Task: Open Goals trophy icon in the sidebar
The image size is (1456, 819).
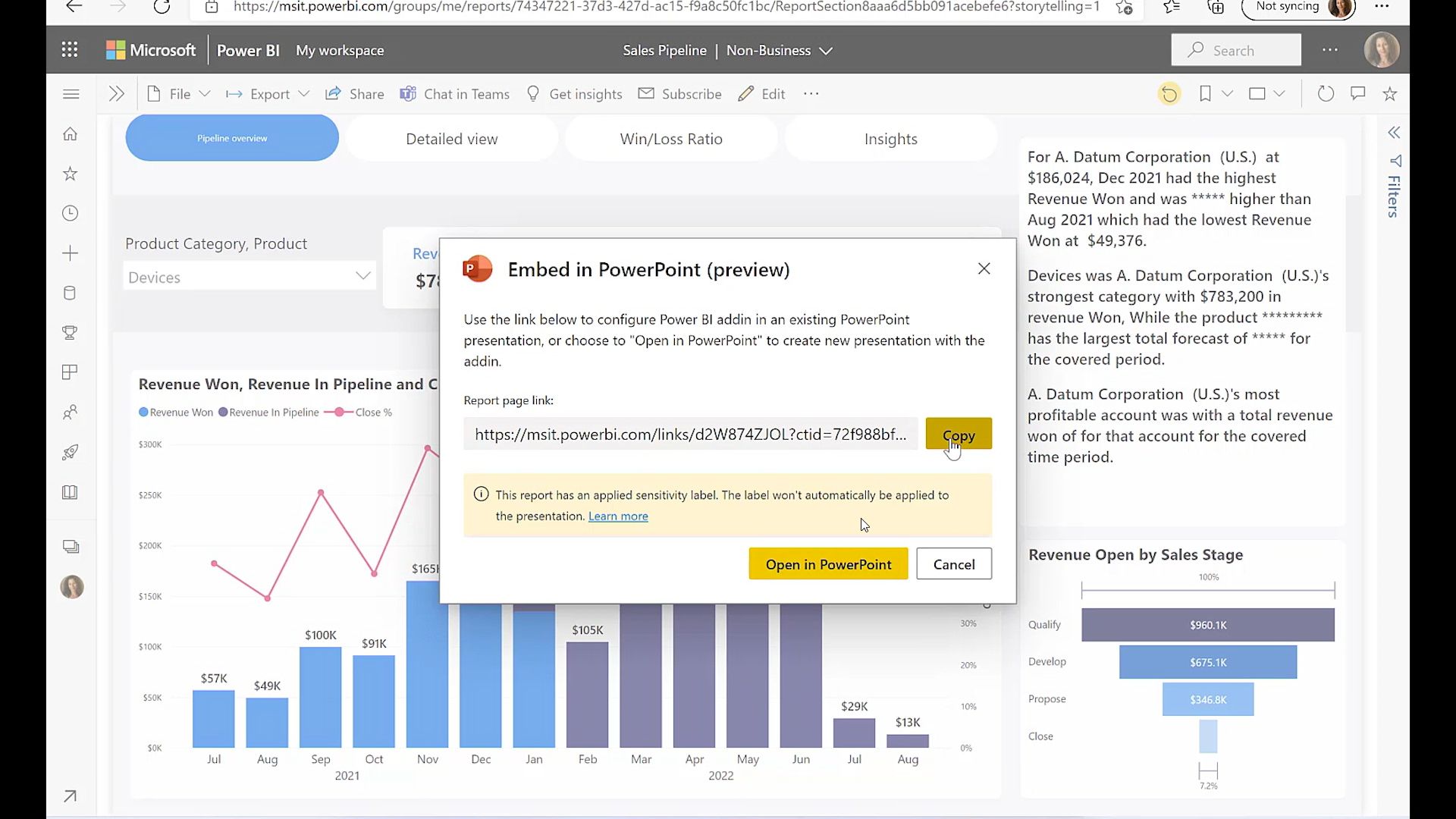Action: (x=70, y=332)
